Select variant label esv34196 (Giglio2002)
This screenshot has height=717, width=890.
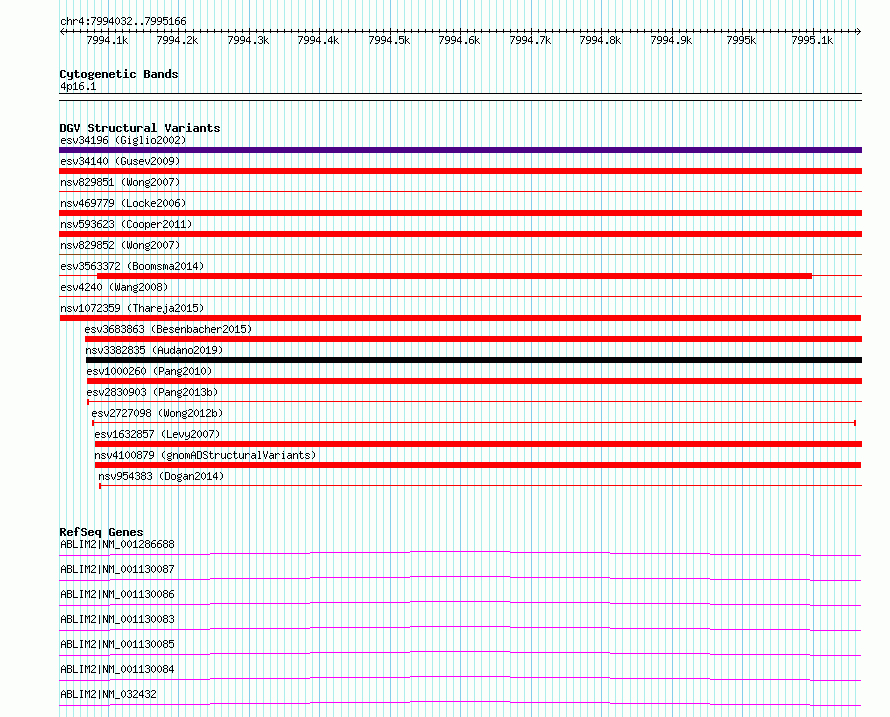[123, 140]
